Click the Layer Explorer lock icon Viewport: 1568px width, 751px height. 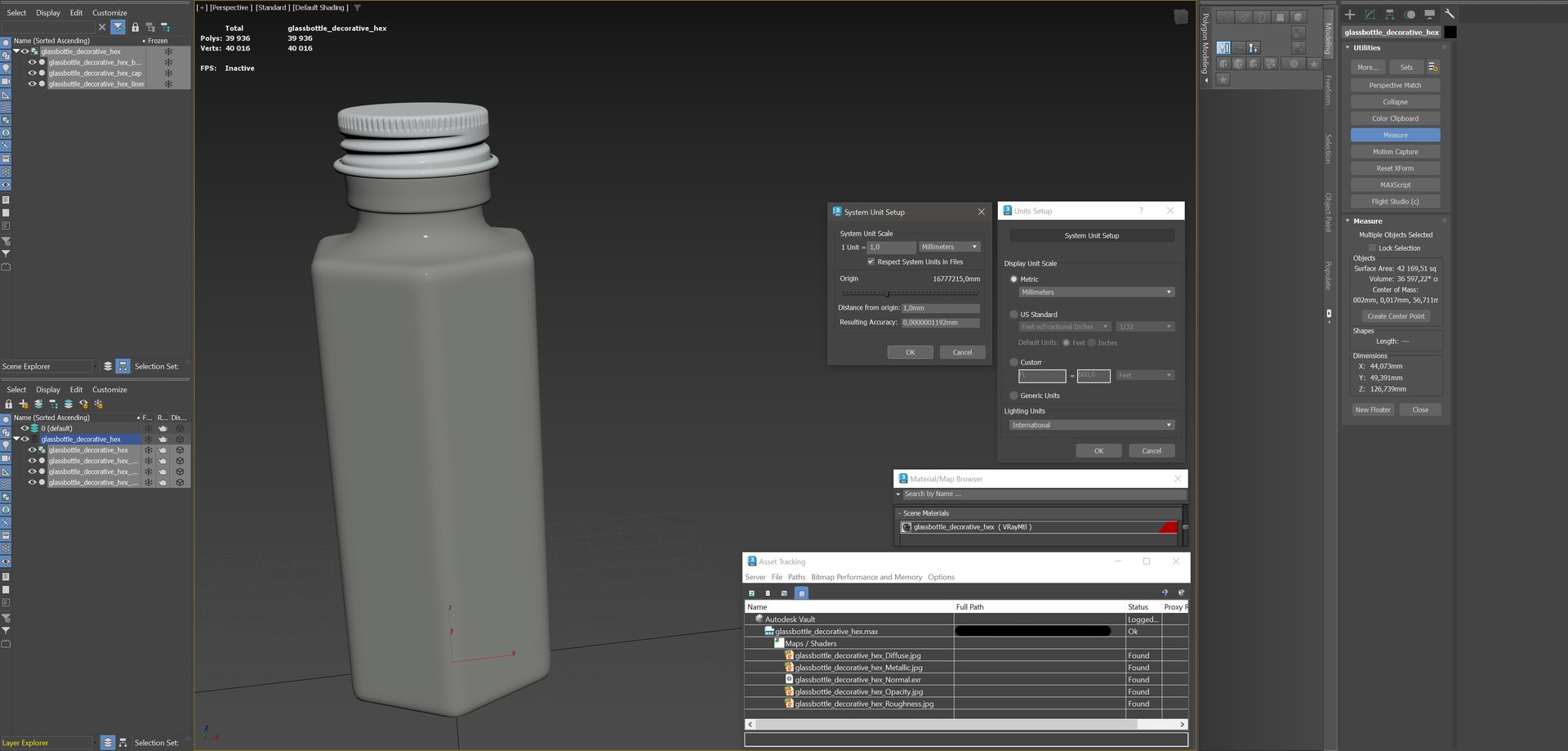point(9,404)
